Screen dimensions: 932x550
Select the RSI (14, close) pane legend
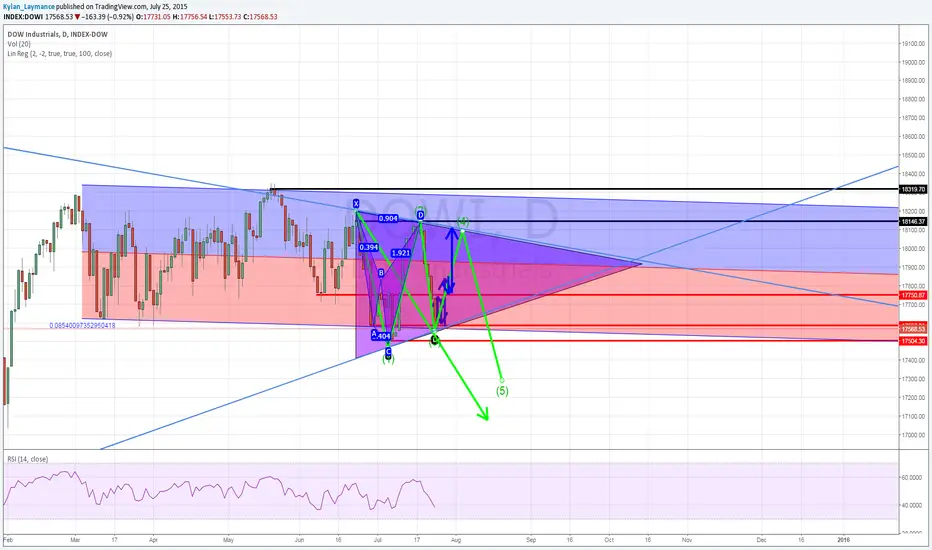[28, 459]
